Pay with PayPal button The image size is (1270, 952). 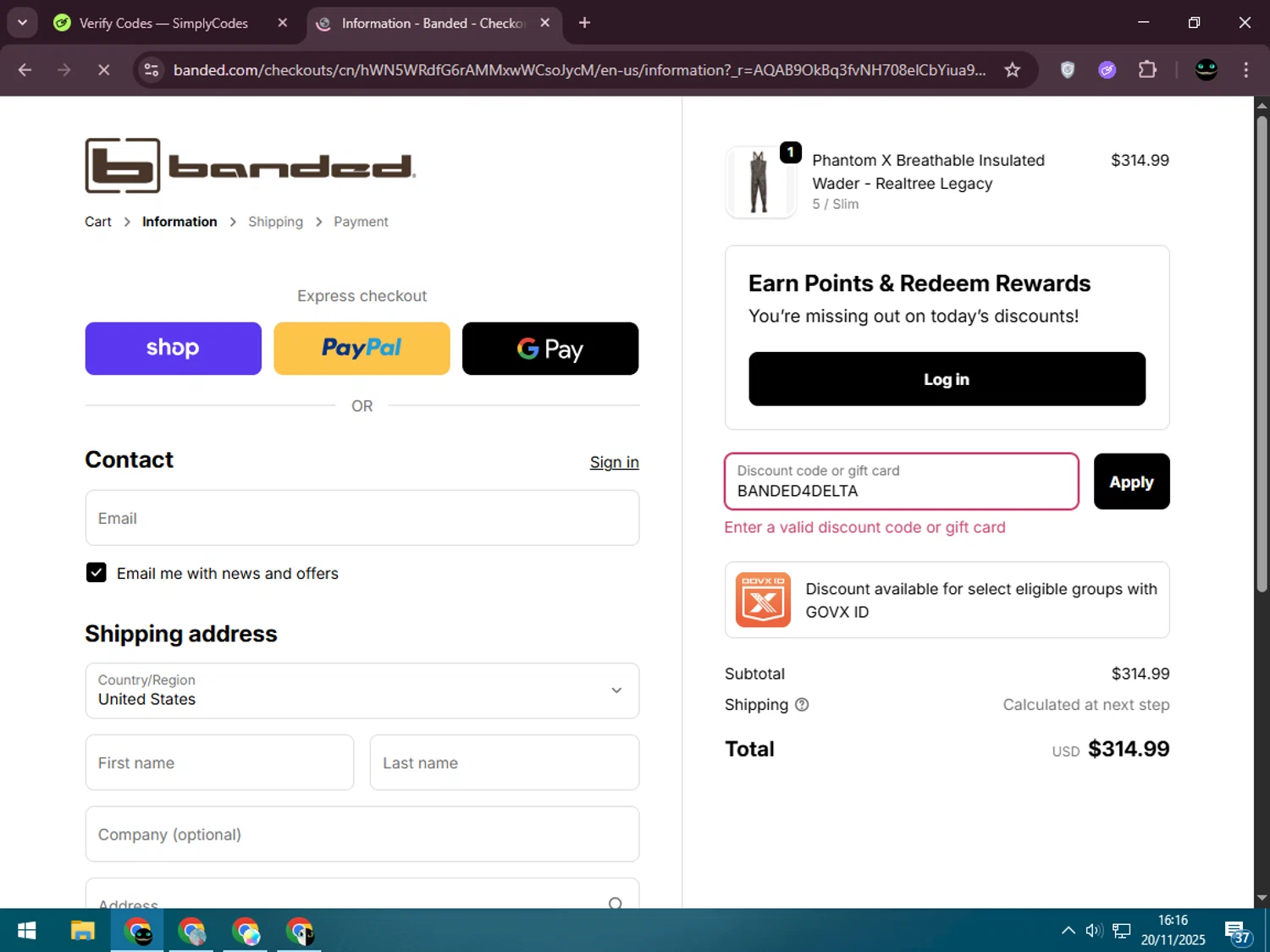pos(362,349)
